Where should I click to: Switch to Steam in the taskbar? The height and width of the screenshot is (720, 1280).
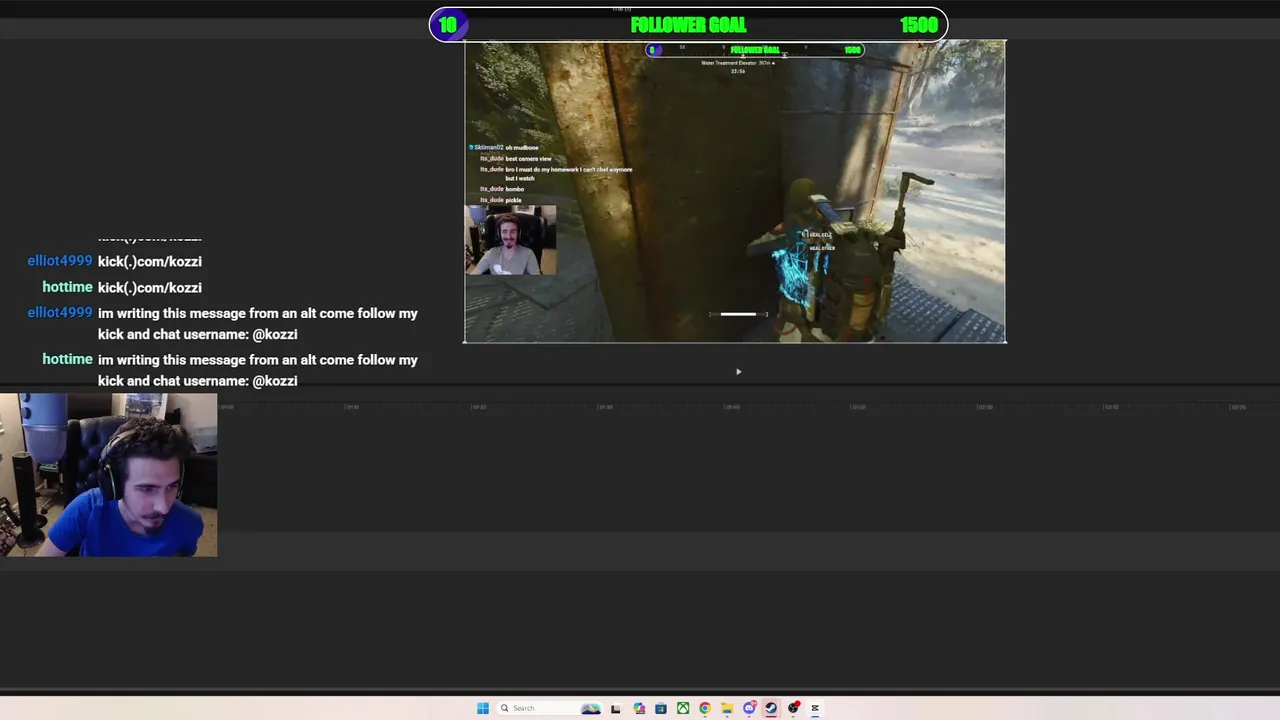[x=771, y=708]
